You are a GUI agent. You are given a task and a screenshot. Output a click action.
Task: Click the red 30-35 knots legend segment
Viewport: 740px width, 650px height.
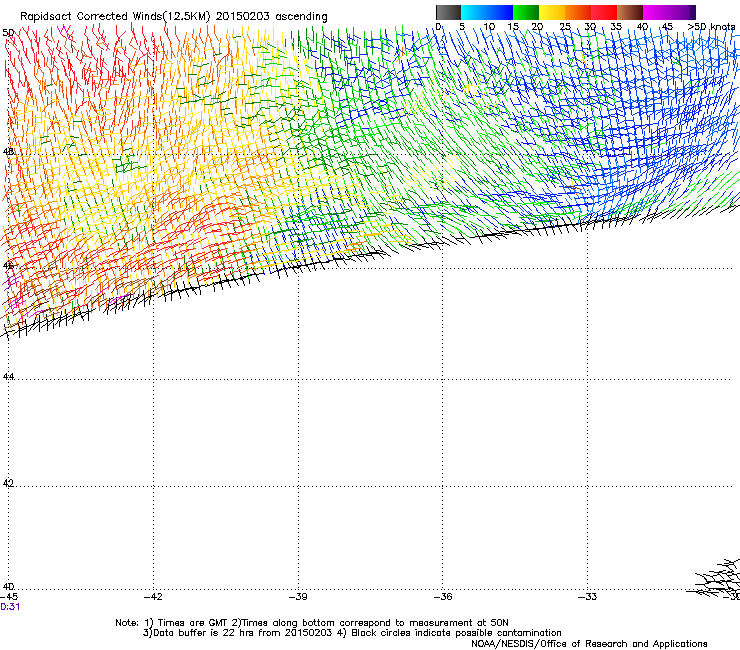[x=604, y=12]
